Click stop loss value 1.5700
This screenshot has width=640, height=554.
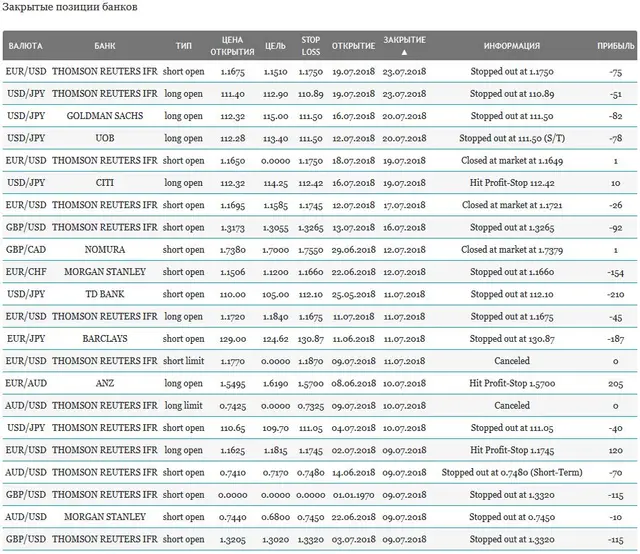tap(311, 383)
